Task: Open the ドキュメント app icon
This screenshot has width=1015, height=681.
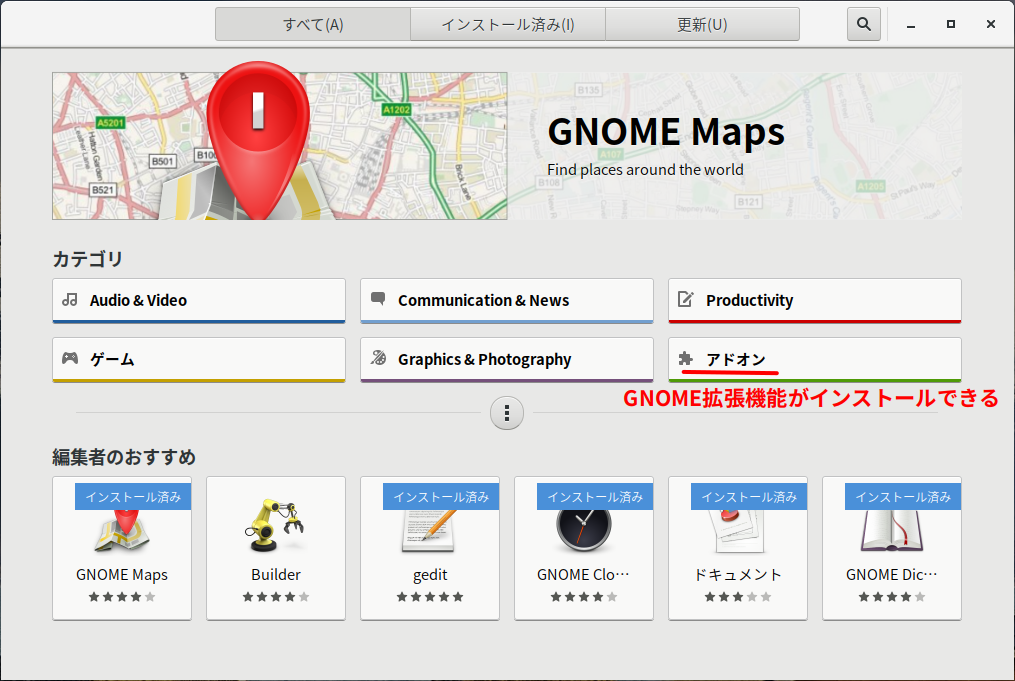Action: click(738, 530)
